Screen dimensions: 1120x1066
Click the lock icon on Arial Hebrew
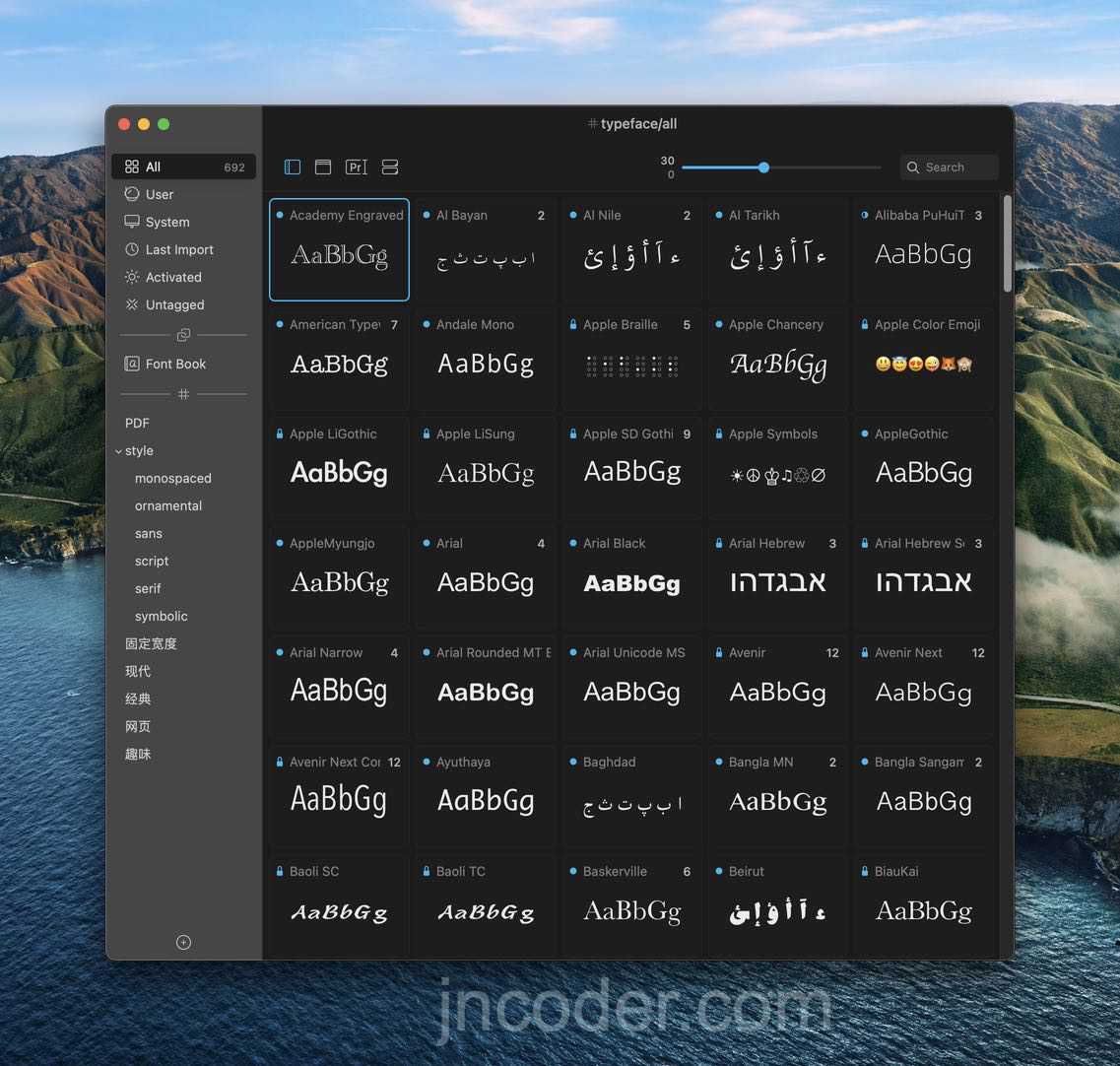click(x=718, y=543)
